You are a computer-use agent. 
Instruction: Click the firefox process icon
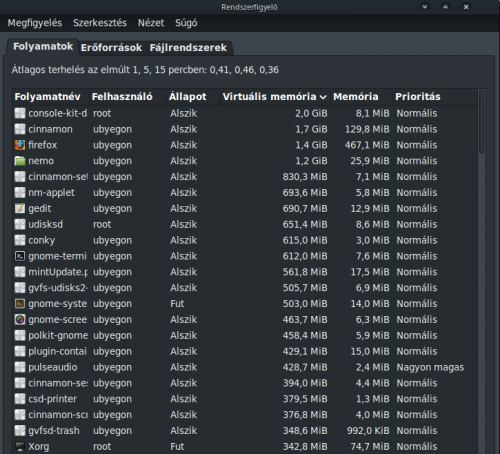pos(20,145)
